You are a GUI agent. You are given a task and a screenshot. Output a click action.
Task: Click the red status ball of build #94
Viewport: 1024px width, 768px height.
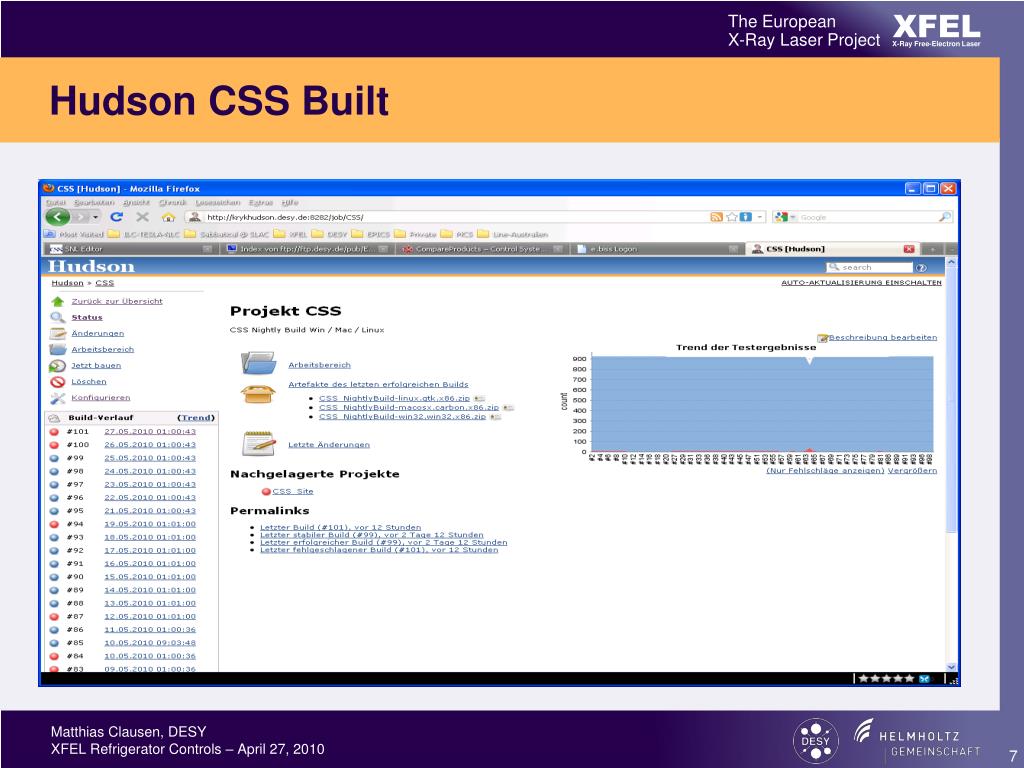54,524
